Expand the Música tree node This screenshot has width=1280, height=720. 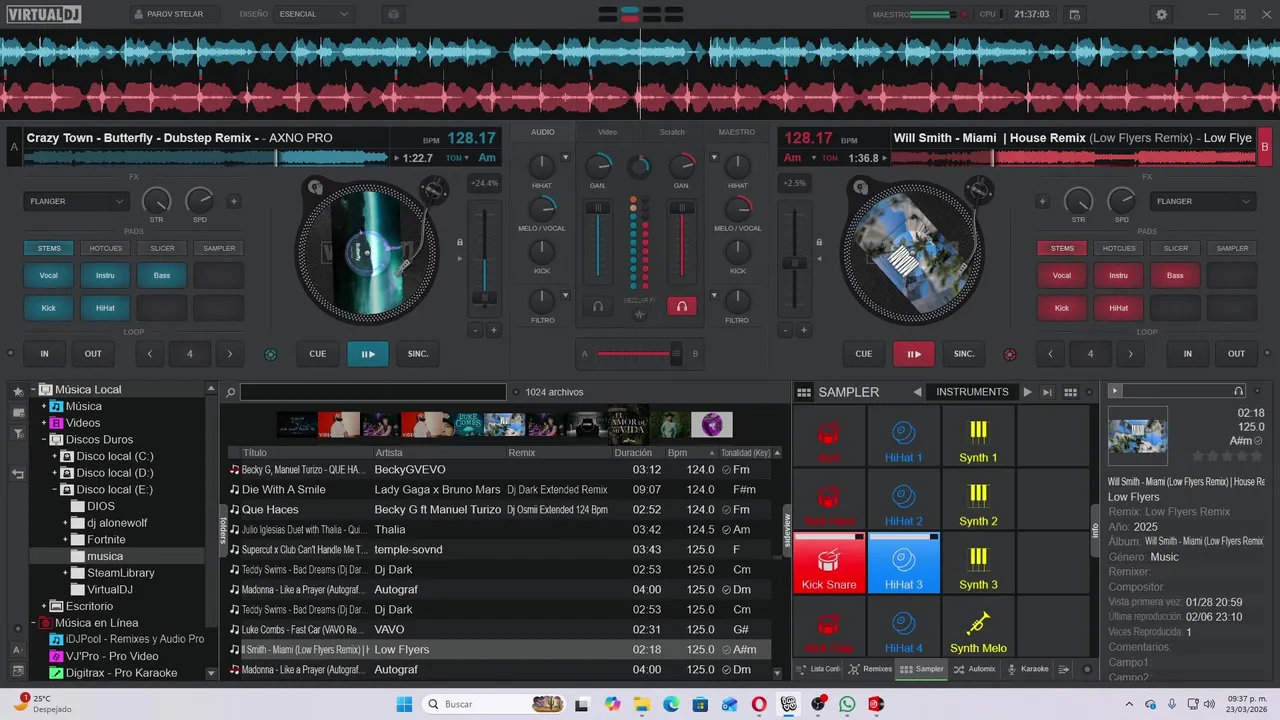point(43,407)
